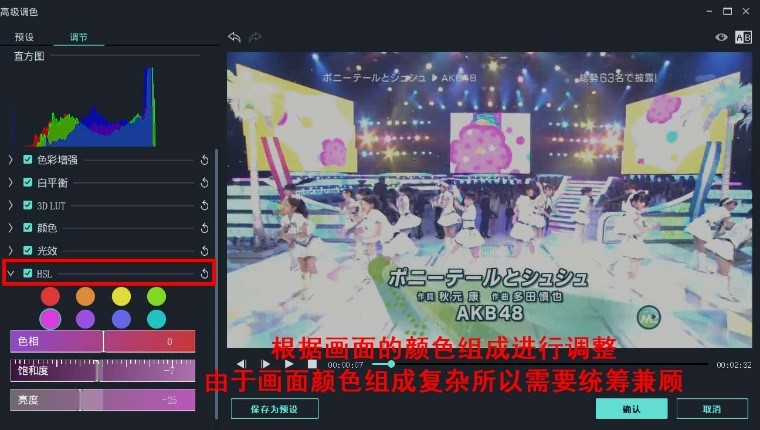Reset 色彩增强 settings
Image resolution: width=760 pixels, height=430 pixels.
(x=205, y=160)
